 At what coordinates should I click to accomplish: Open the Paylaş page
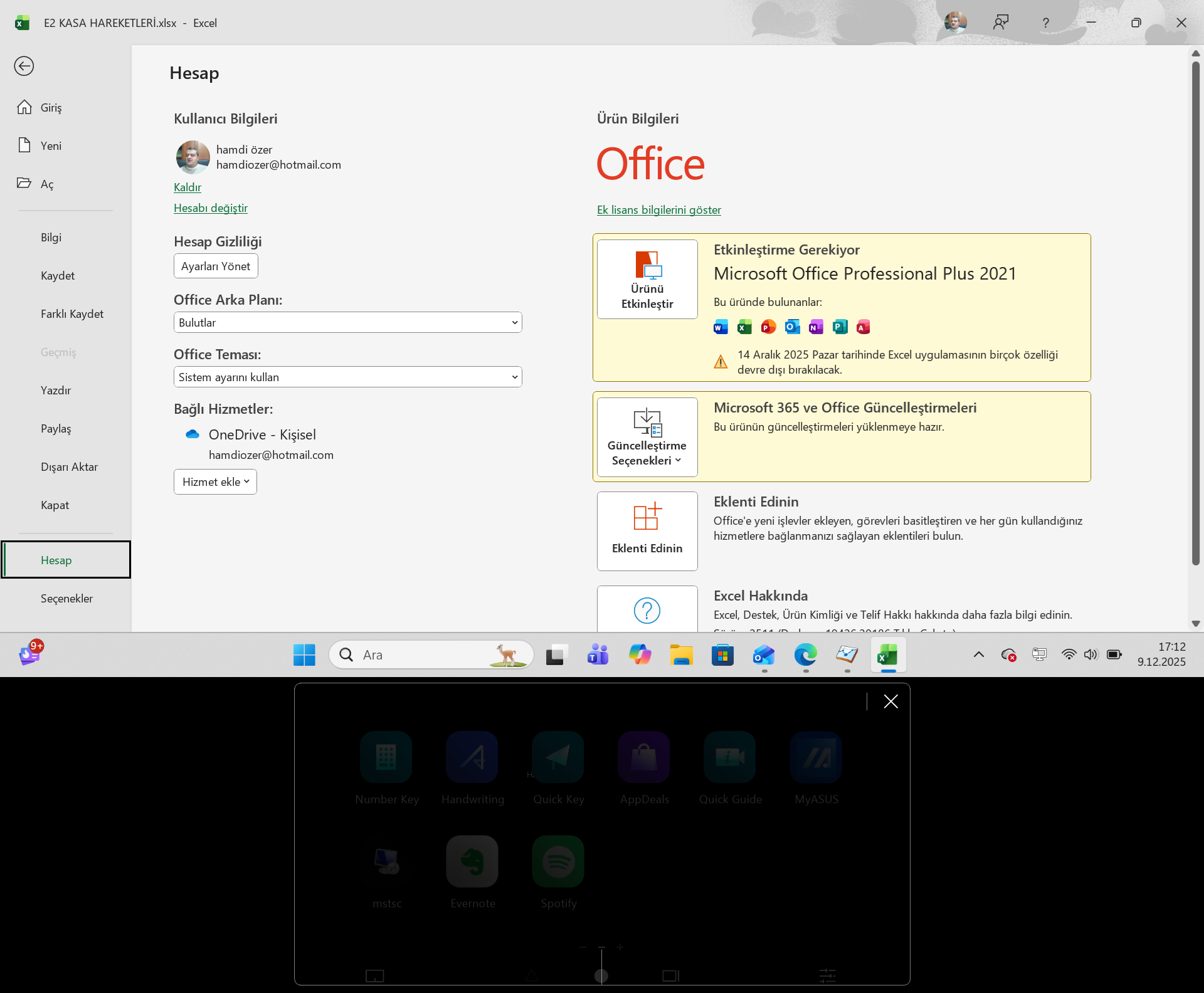point(66,428)
